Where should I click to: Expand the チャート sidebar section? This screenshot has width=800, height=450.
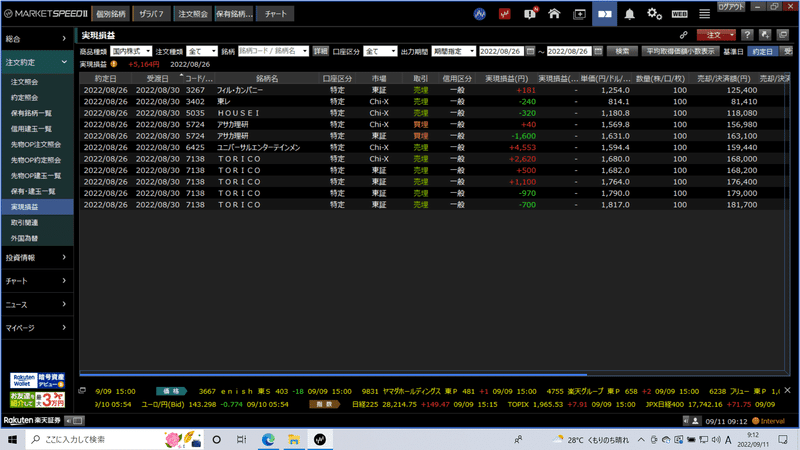[x=36, y=281]
